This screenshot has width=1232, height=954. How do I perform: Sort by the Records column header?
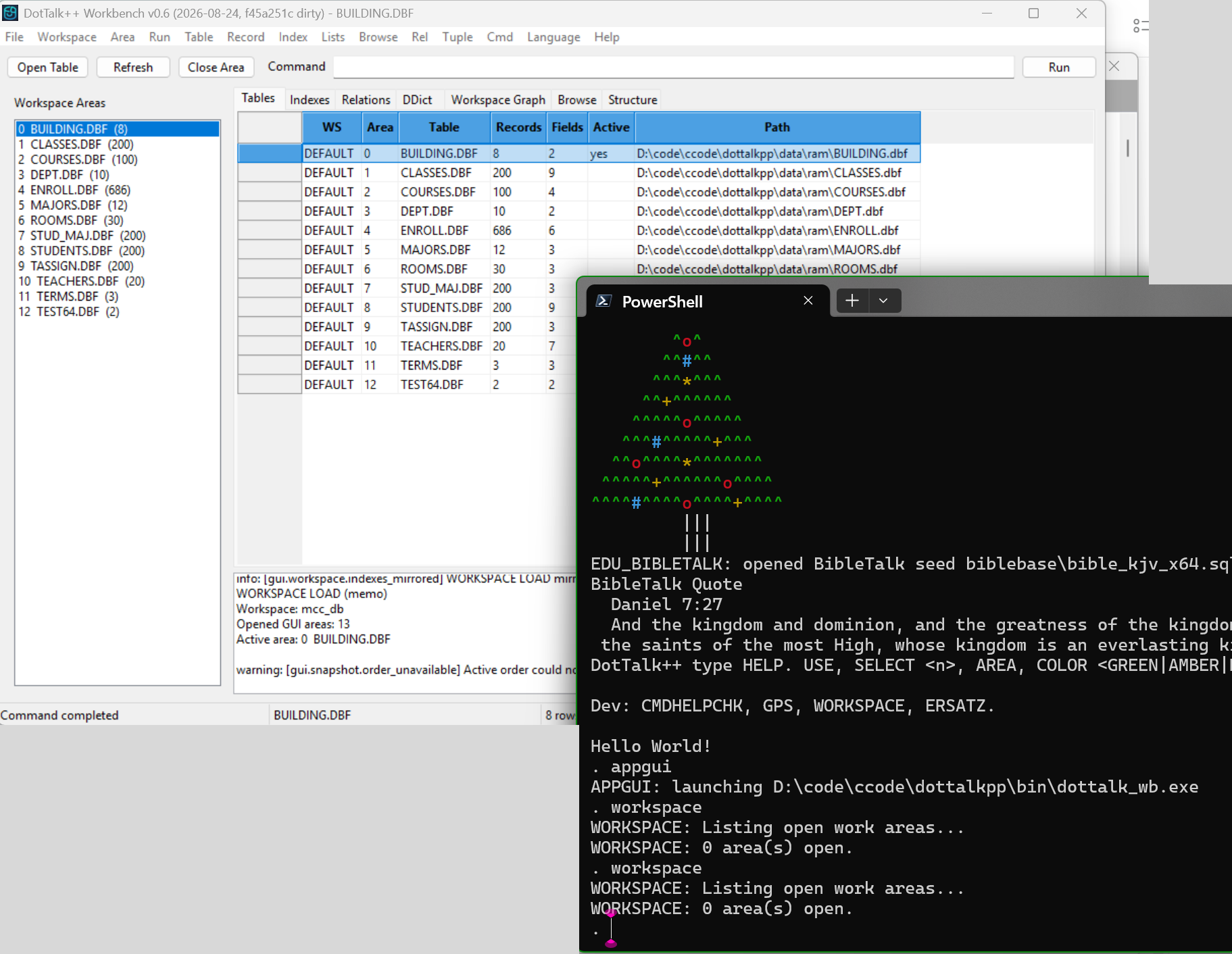click(x=518, y=127)
